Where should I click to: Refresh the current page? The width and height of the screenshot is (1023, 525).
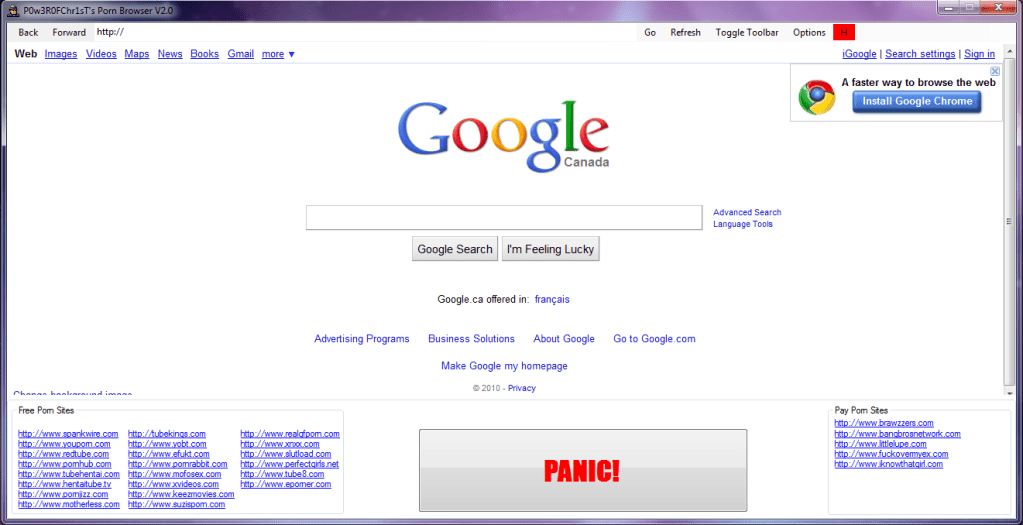pyautogui.click(x=685, y=32)
